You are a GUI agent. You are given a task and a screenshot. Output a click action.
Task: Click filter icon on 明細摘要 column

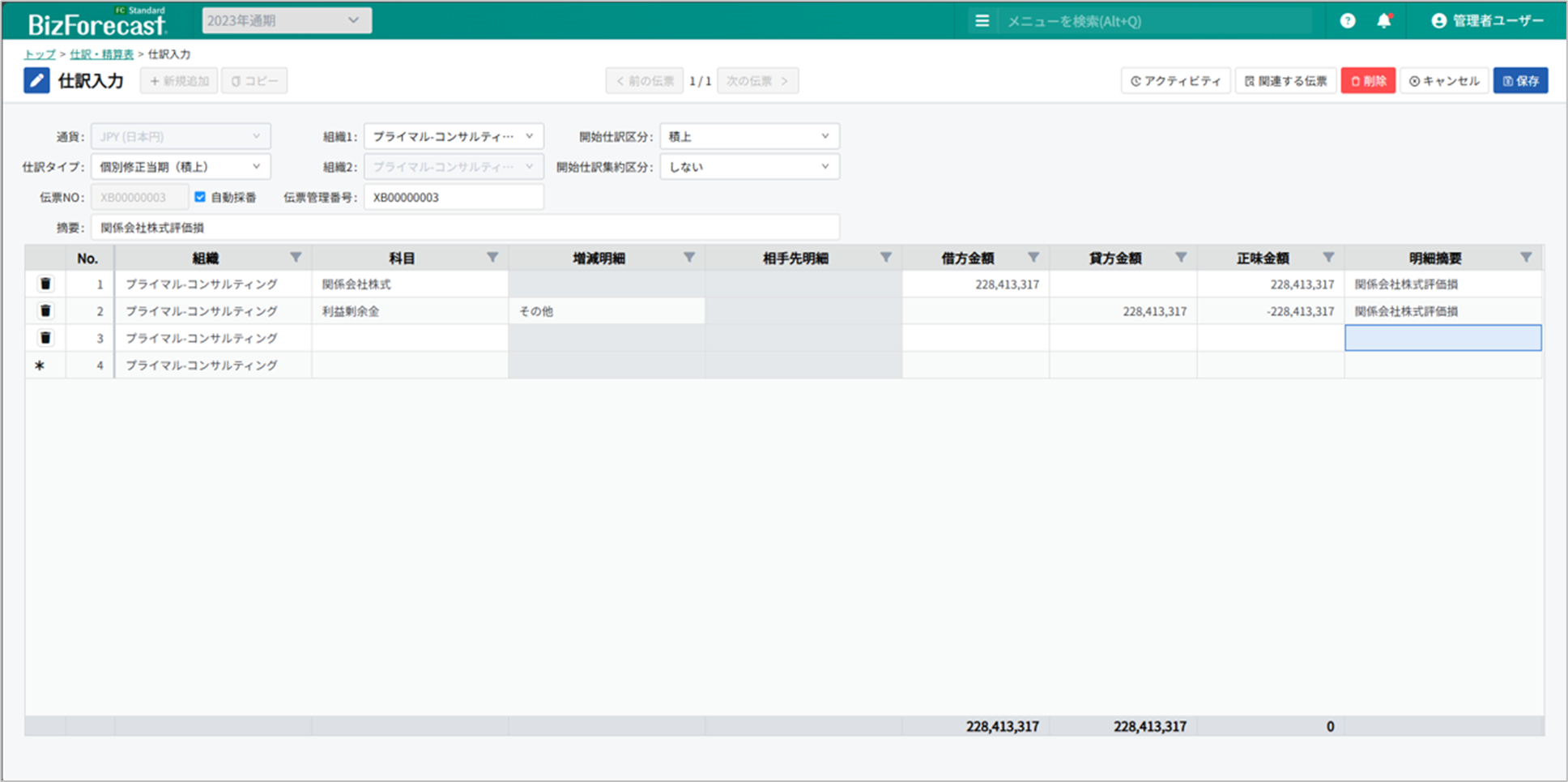(x=1525, y=258)
